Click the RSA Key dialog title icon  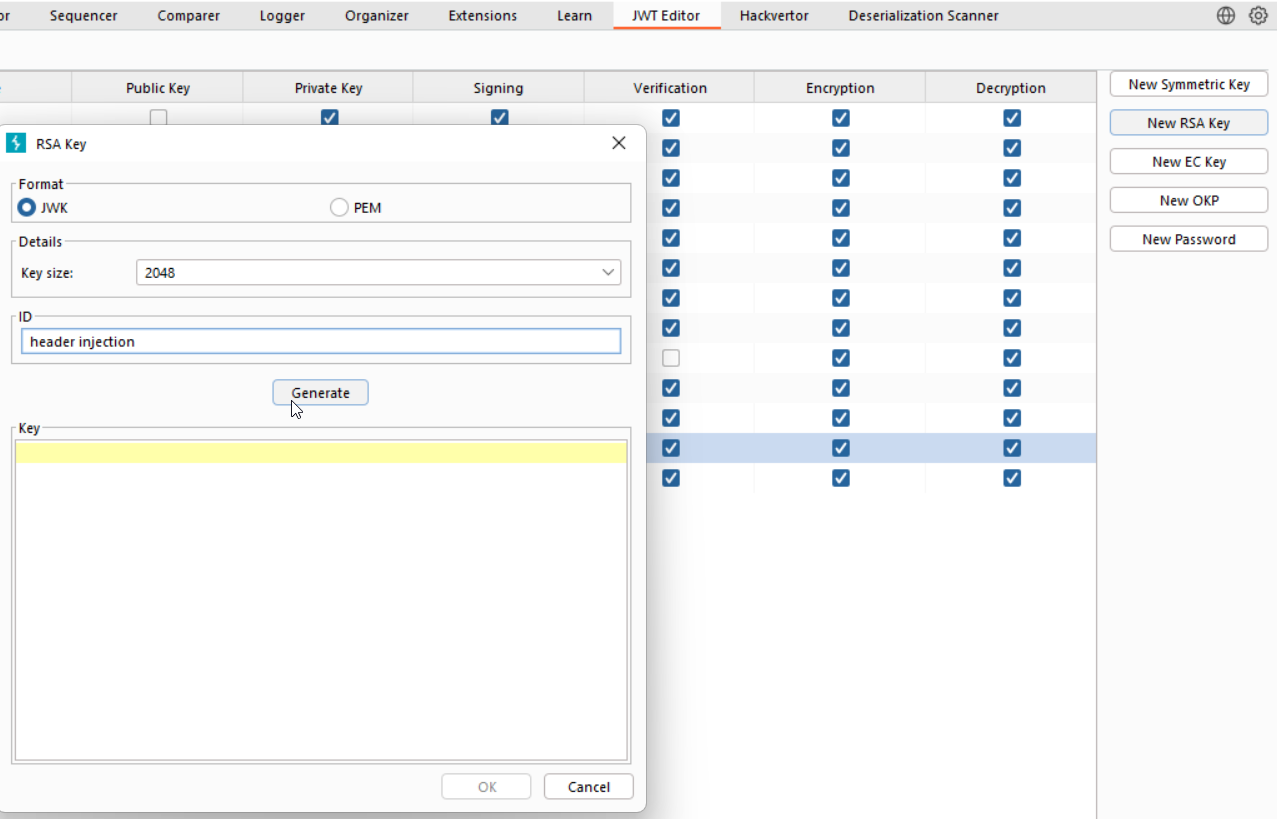(x=15, y=143)
